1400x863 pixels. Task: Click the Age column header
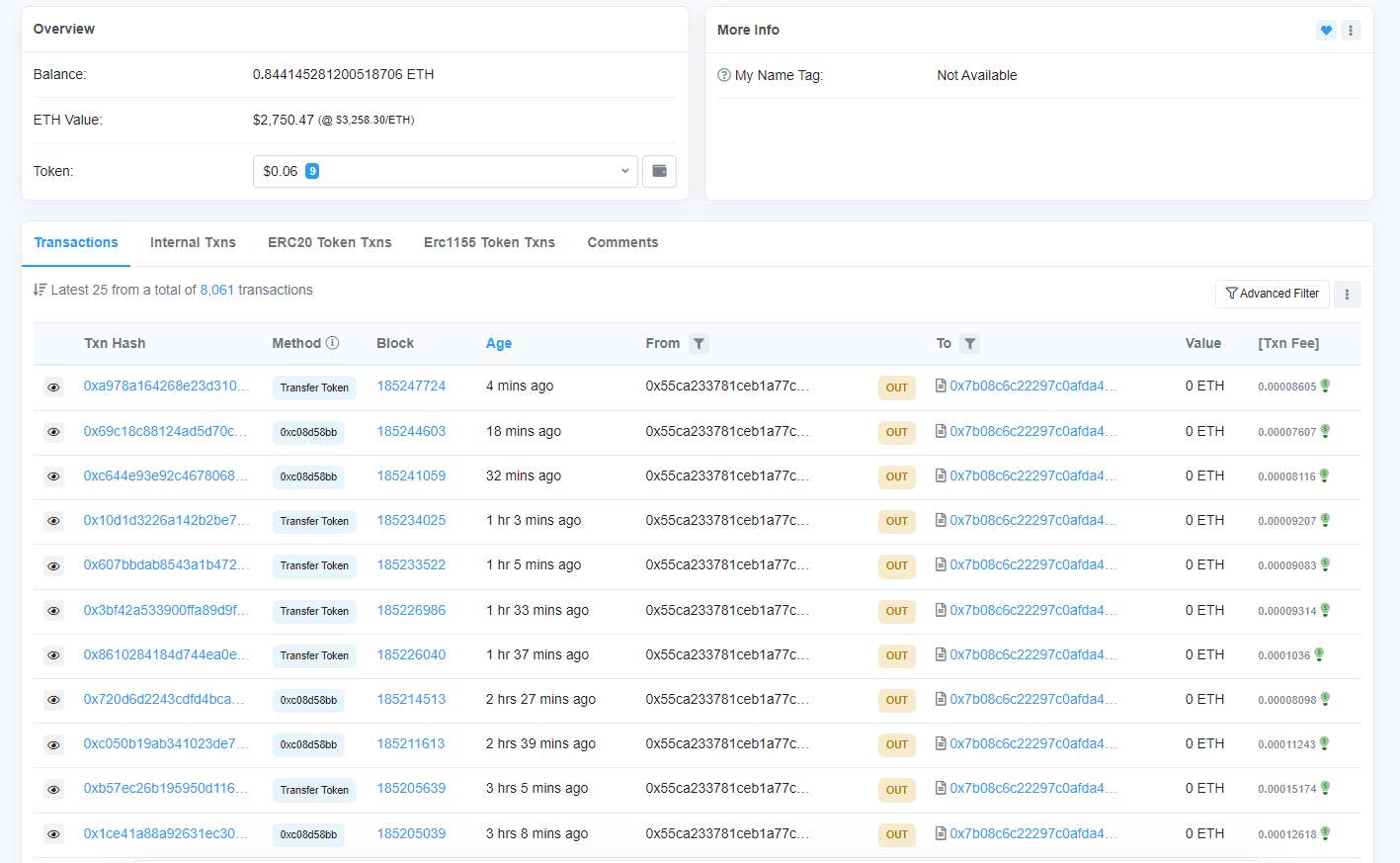pyautogui.click(x=499, y=344)
